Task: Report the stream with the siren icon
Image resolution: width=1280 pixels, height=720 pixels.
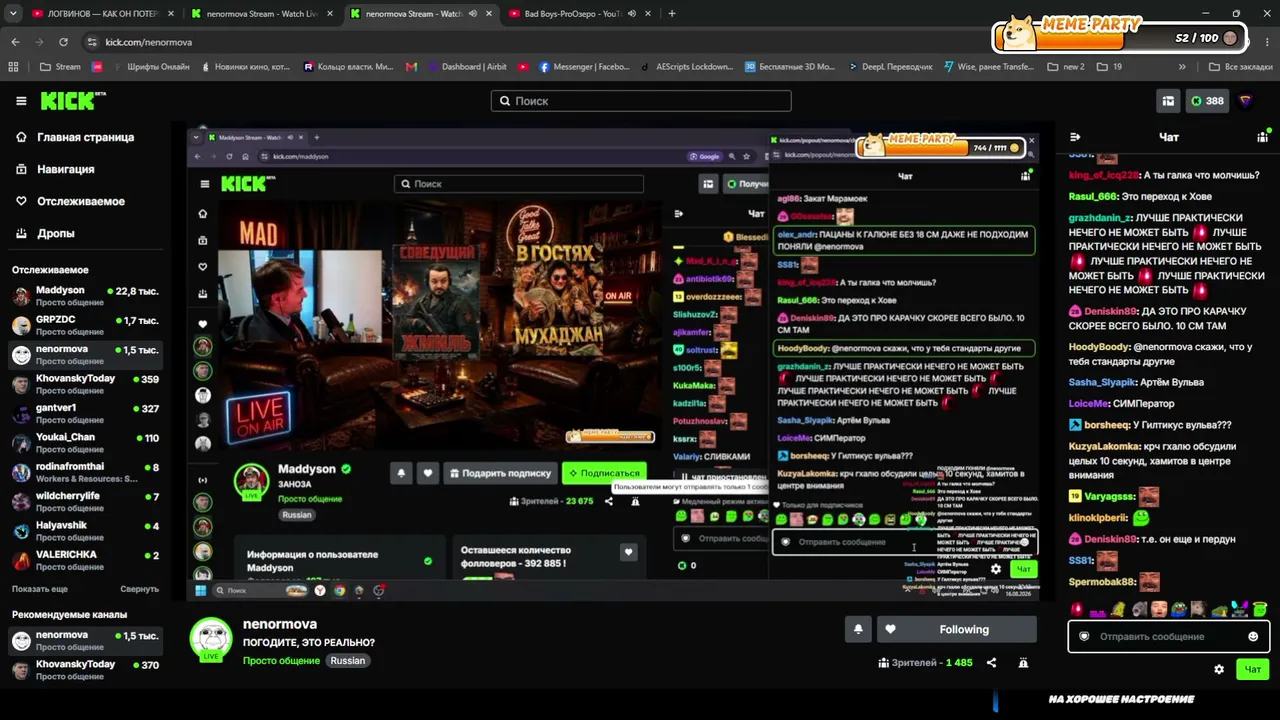Action: (x=1023, y=663)
